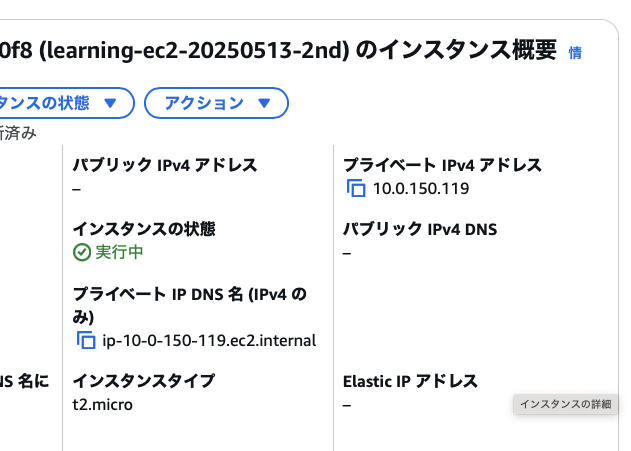
Task: Copy the private IP DNS name
Action: (x=86, y=341)
